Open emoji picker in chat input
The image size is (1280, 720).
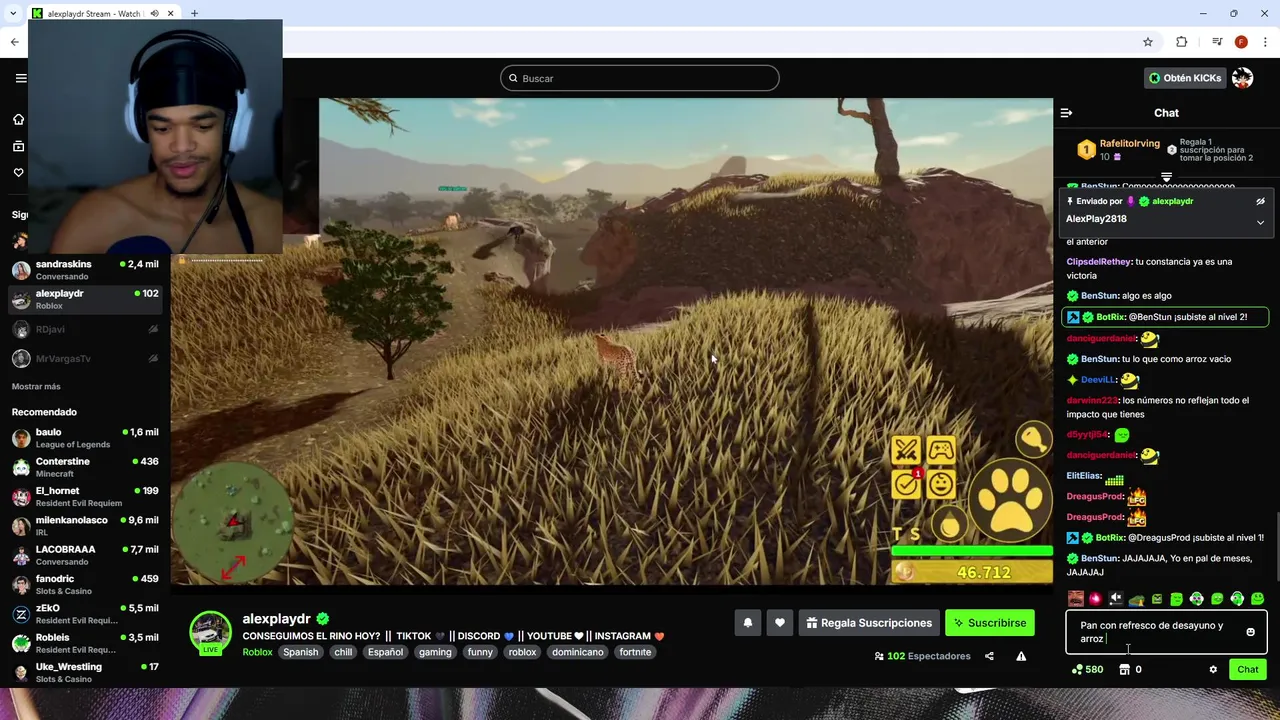(1250, 632)
